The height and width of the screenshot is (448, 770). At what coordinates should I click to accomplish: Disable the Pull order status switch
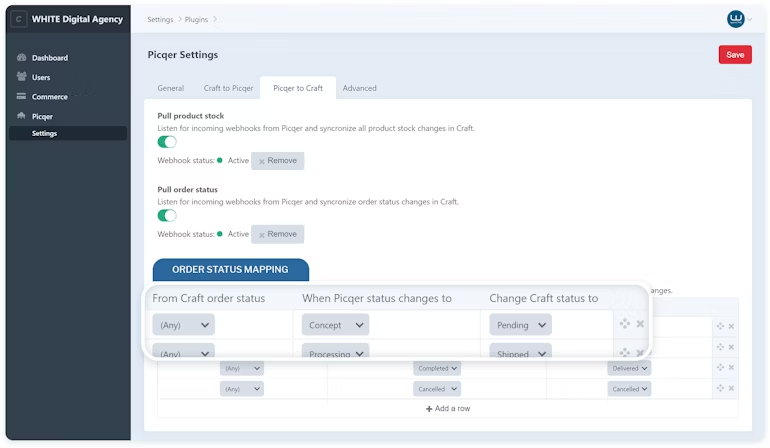point(167,215)
